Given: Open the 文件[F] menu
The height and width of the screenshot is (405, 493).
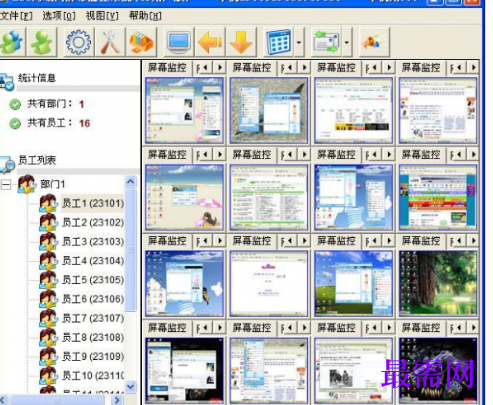Looking at the screenshot, I should 16,16.
